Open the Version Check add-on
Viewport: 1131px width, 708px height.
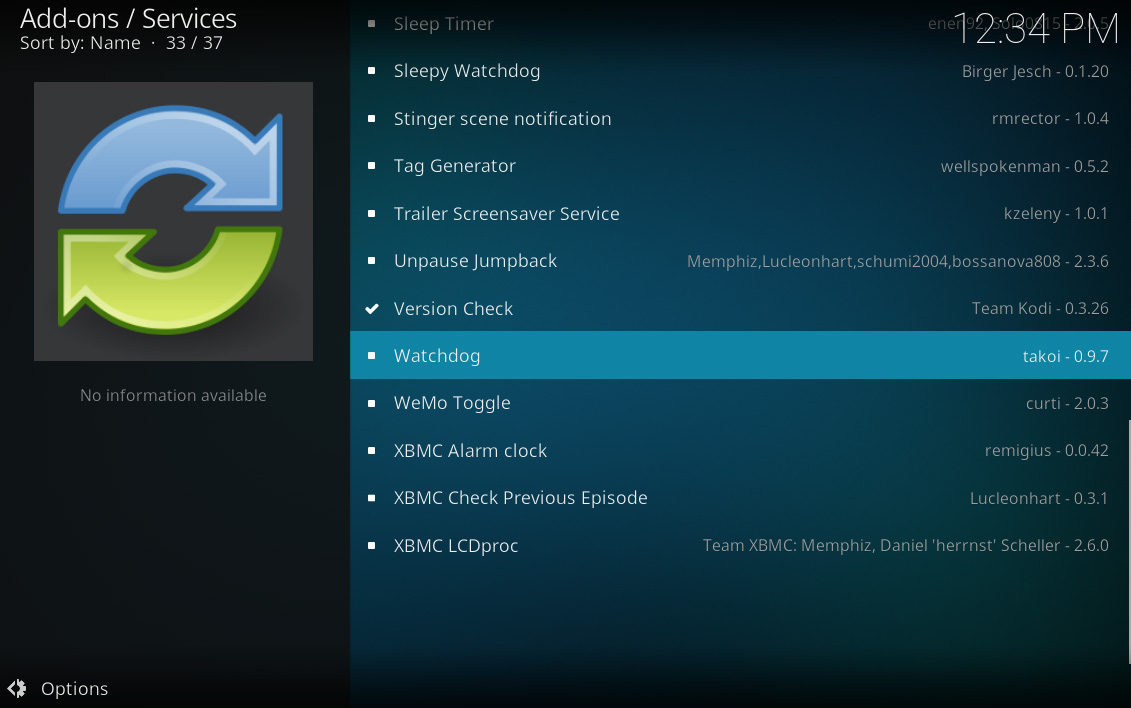[740, 309]
